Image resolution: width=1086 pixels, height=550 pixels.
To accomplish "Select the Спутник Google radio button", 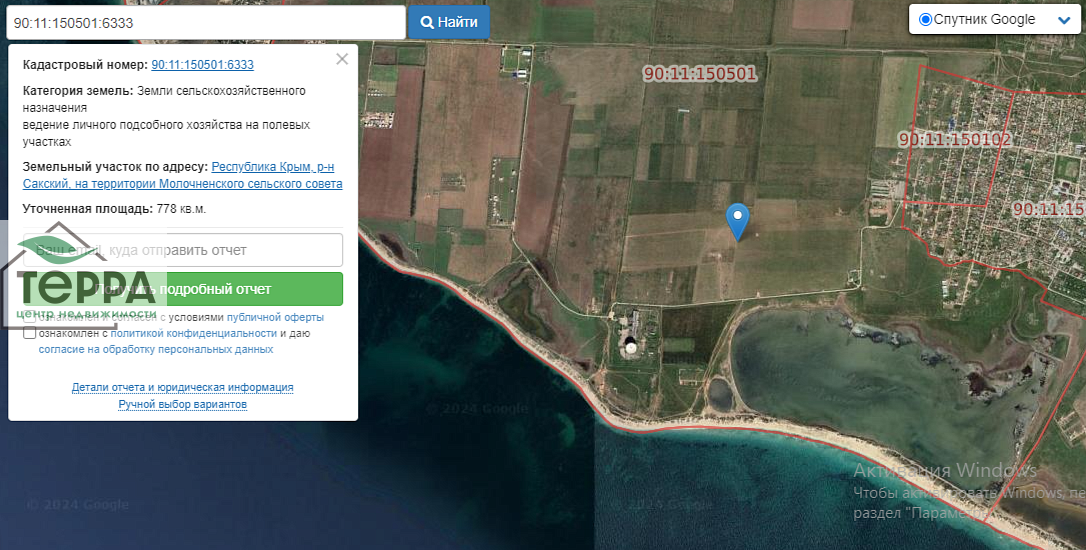I will coord(925,20).
